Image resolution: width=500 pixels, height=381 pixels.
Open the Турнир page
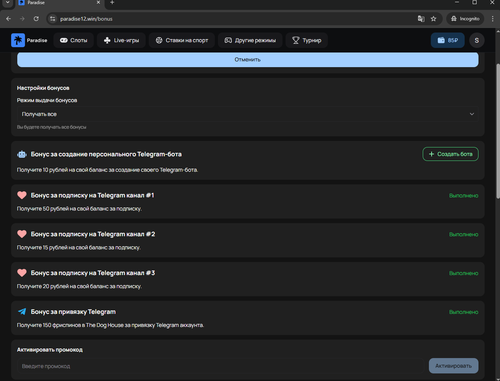(x=307, y=40)
